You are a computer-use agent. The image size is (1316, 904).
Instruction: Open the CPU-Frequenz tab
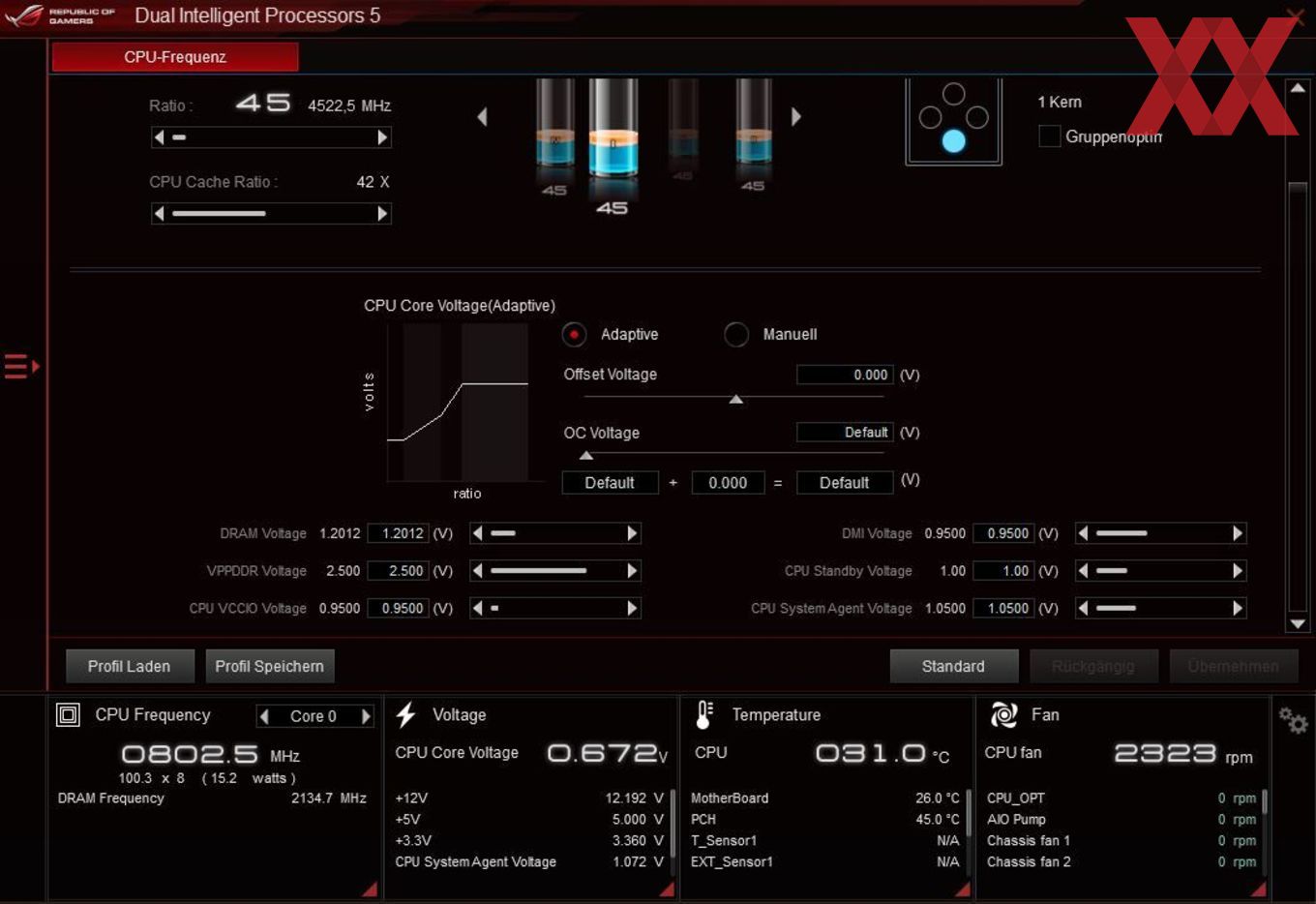pyautogui.click(x=175, y=57)
